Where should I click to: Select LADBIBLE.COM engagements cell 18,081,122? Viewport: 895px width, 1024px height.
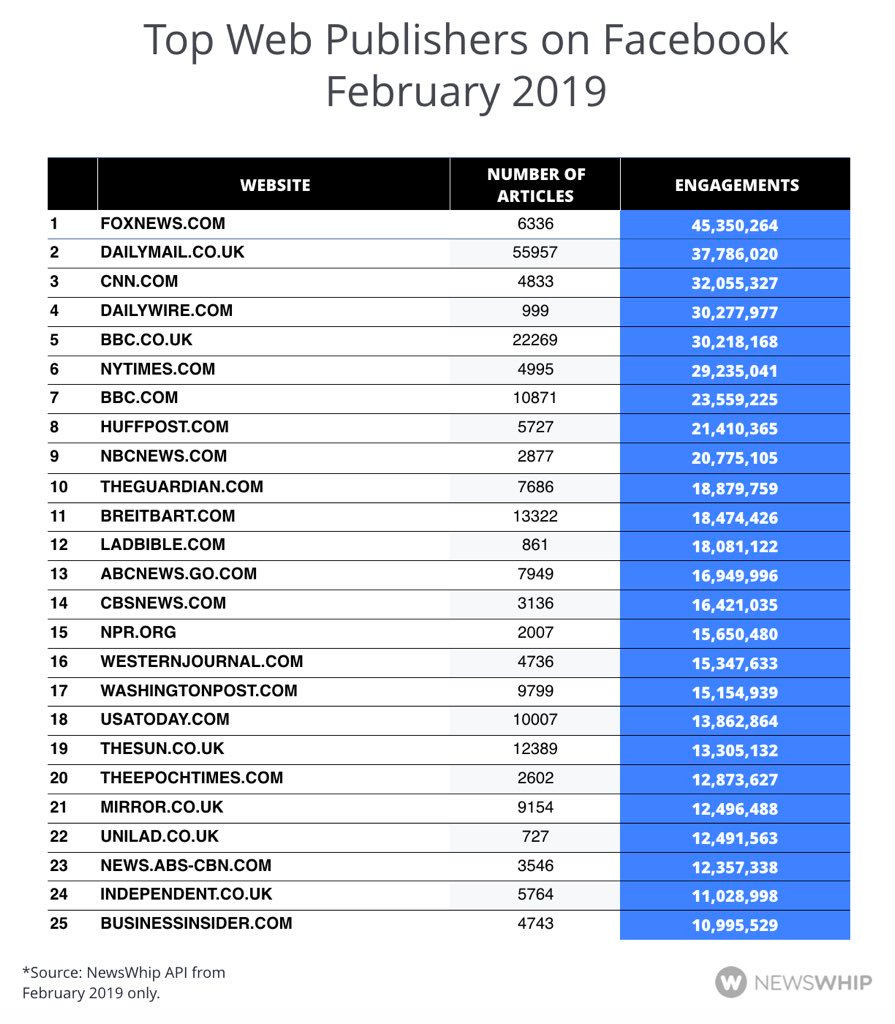[x=735, y=547]
